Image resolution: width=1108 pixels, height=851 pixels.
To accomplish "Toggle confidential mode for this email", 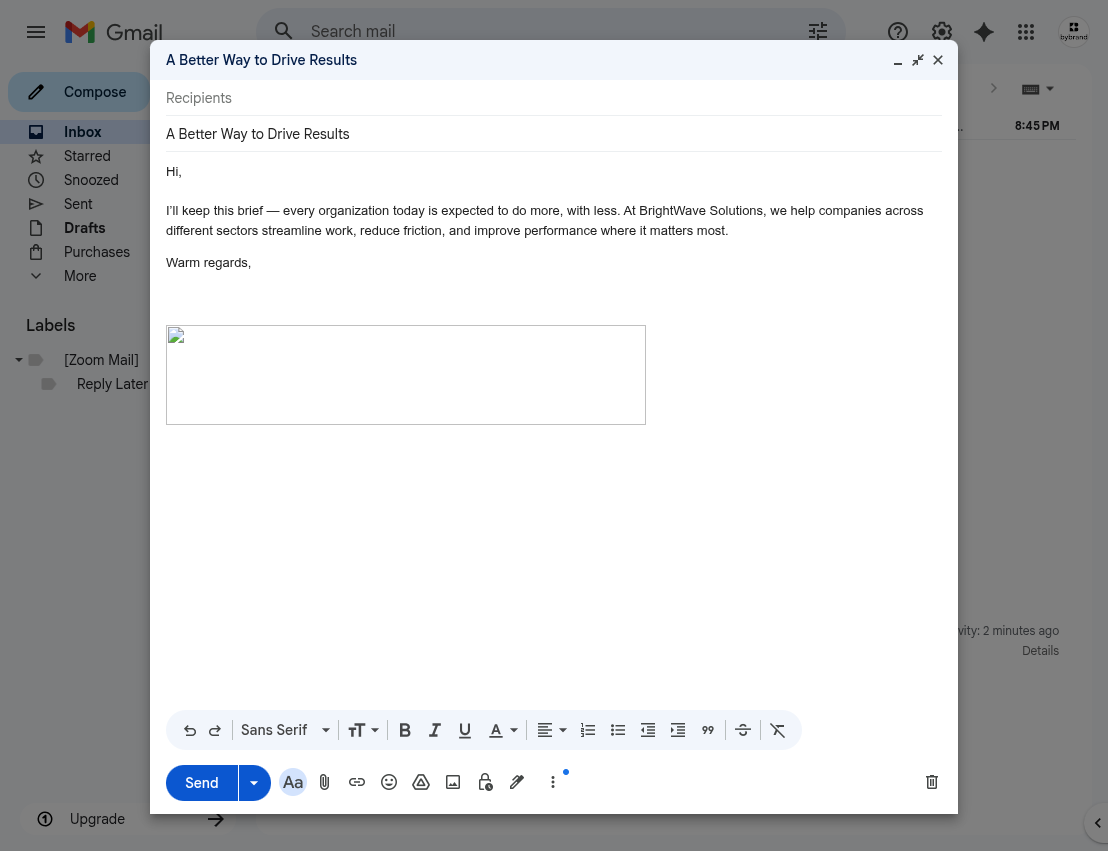I will tap(485, 782).
